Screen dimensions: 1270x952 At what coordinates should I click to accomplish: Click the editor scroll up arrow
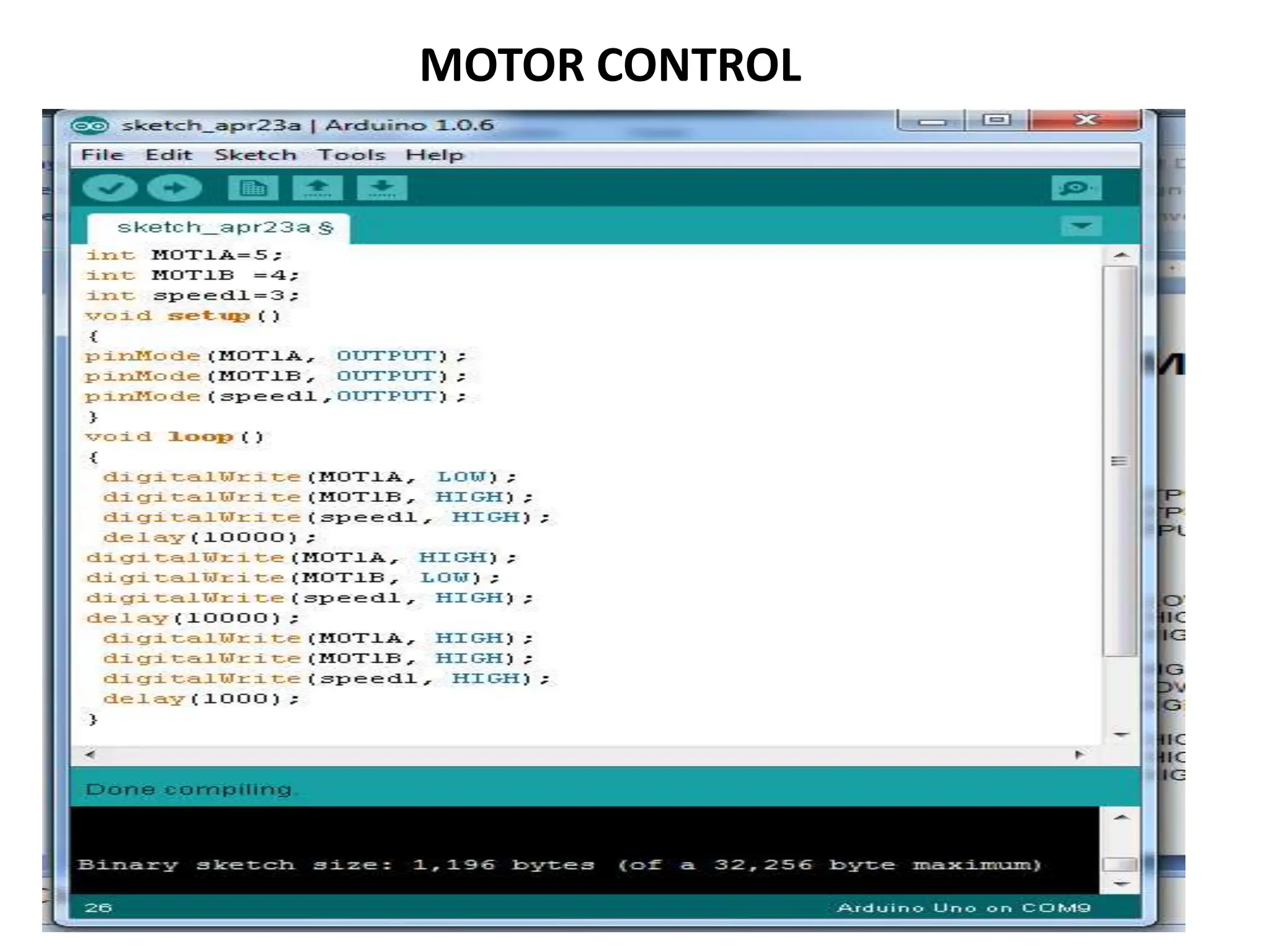click(1121, 255)
